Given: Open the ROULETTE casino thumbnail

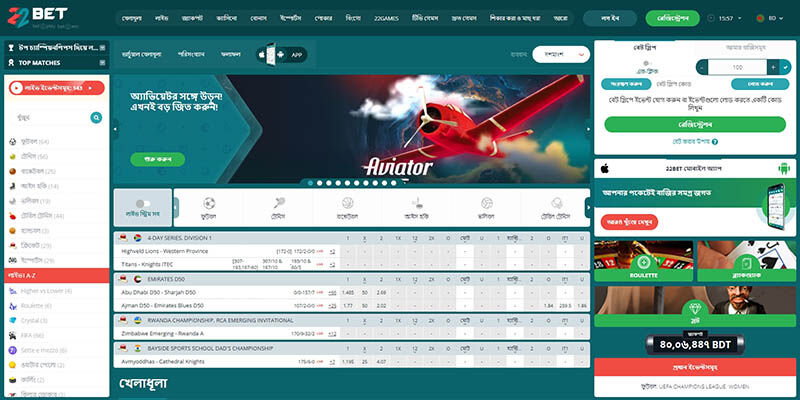Looking at the screenshot, I should (643, 261).
